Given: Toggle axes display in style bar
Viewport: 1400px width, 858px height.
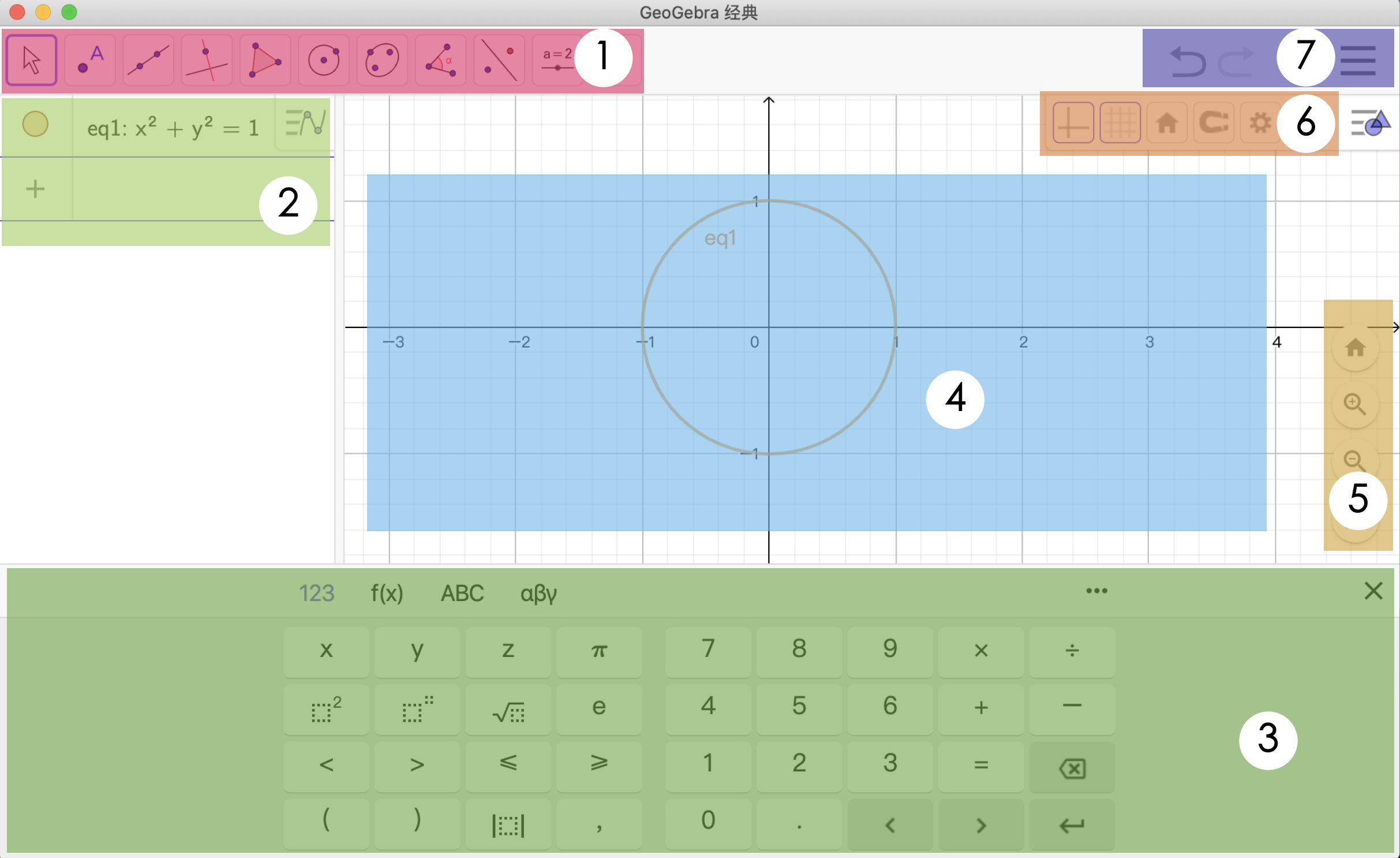Looking at the screenshot, I should coord(1073,122).
